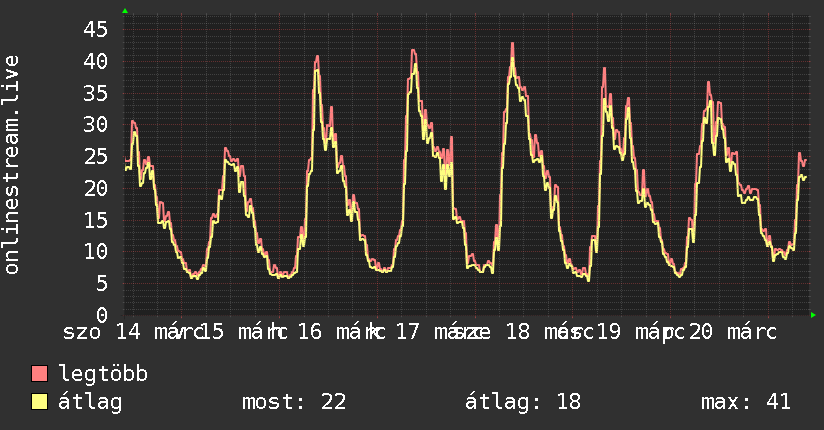Click the y-axis label 30

[96, 125]
